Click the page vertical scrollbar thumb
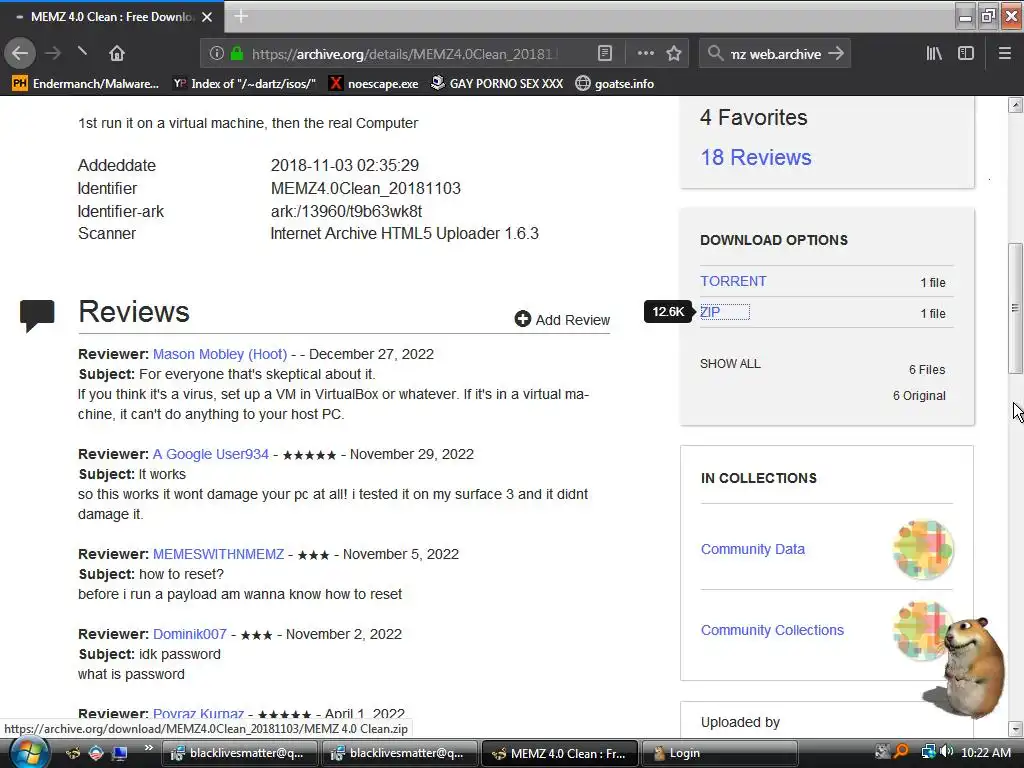Image resolution: width=1024 pixels, height=768 pixels. pyautogui.click(x=1015, y=308)
